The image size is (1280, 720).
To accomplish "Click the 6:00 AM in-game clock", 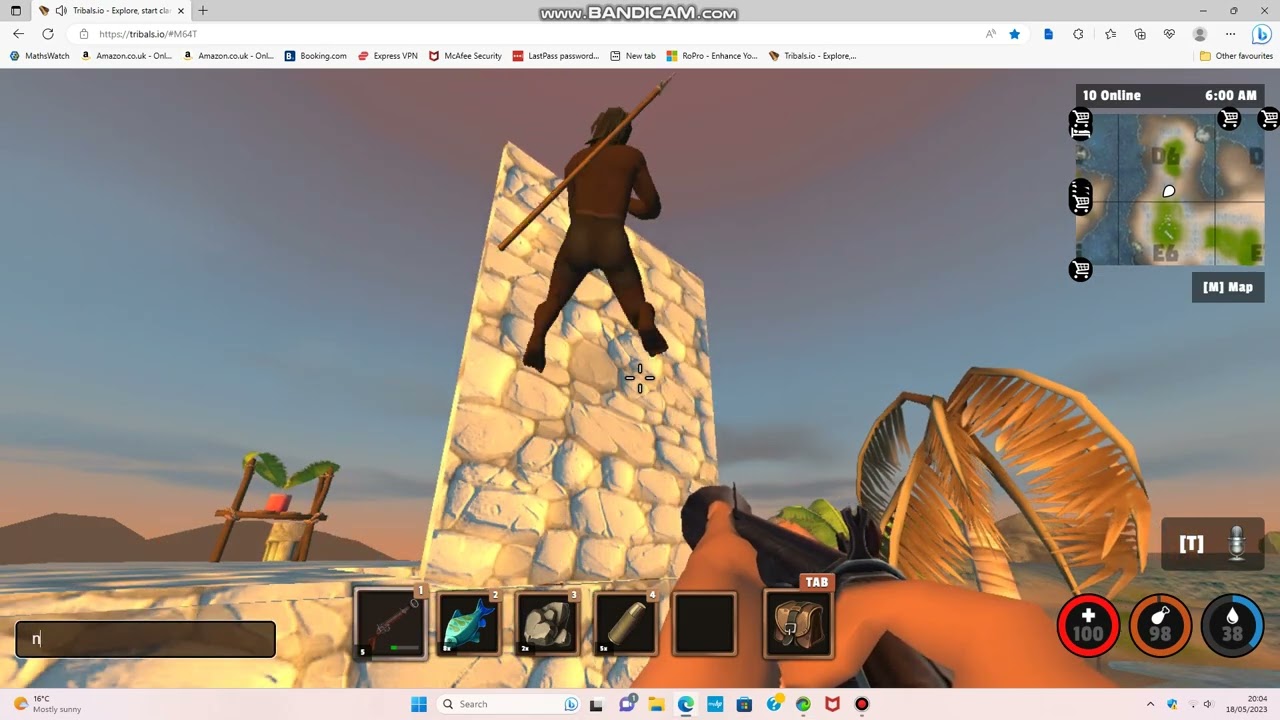I will coord(1230,95).
